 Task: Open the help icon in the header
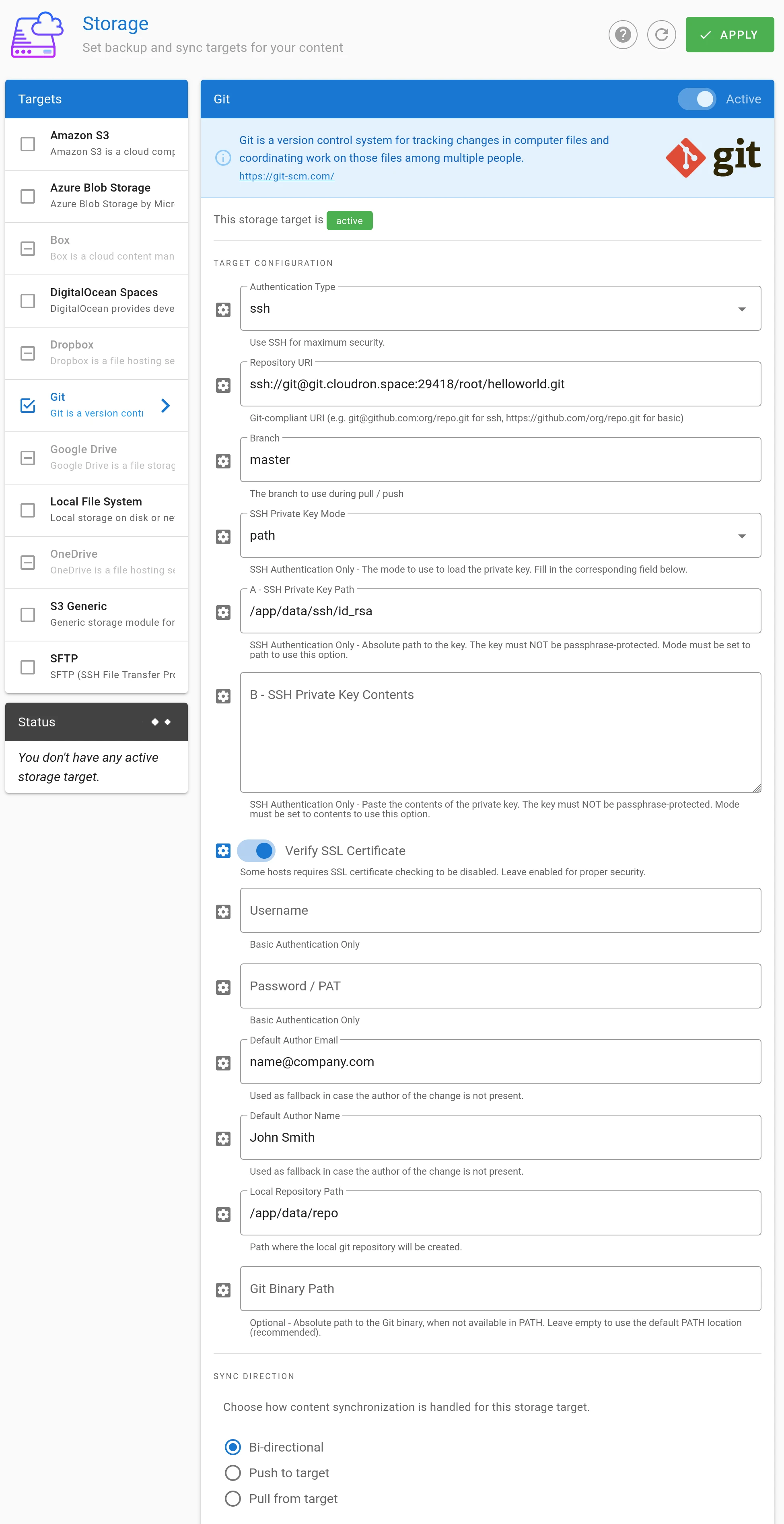click(x=623, y=35)
